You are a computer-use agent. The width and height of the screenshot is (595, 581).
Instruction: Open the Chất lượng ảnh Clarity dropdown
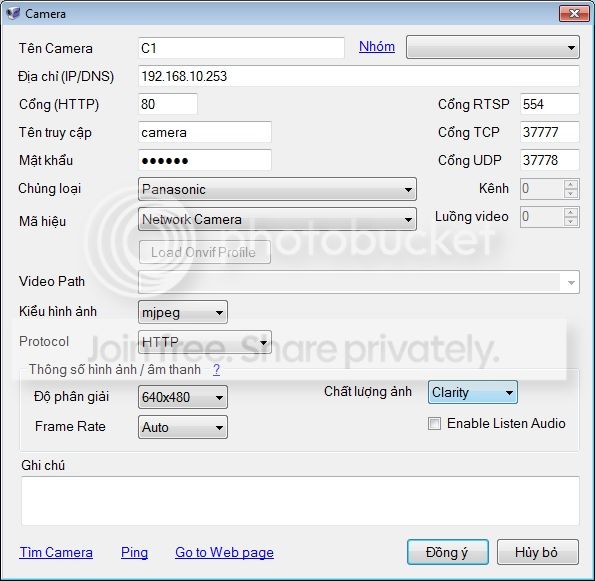tap(473, 392)
